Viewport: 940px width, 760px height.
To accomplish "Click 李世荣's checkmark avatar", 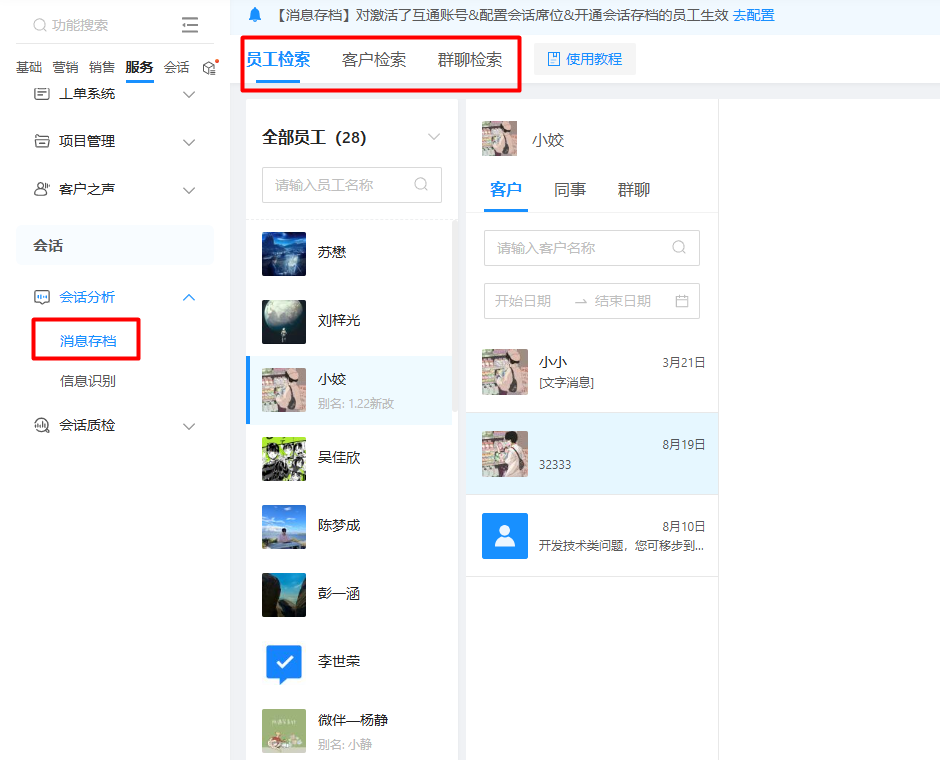I will tap(284, 664).
